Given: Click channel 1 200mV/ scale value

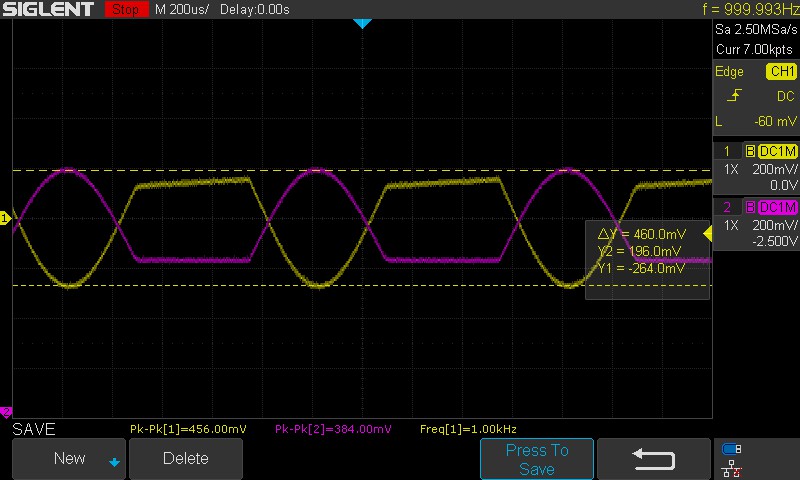Looking at the screenshot, I should [x=775, y=169].
